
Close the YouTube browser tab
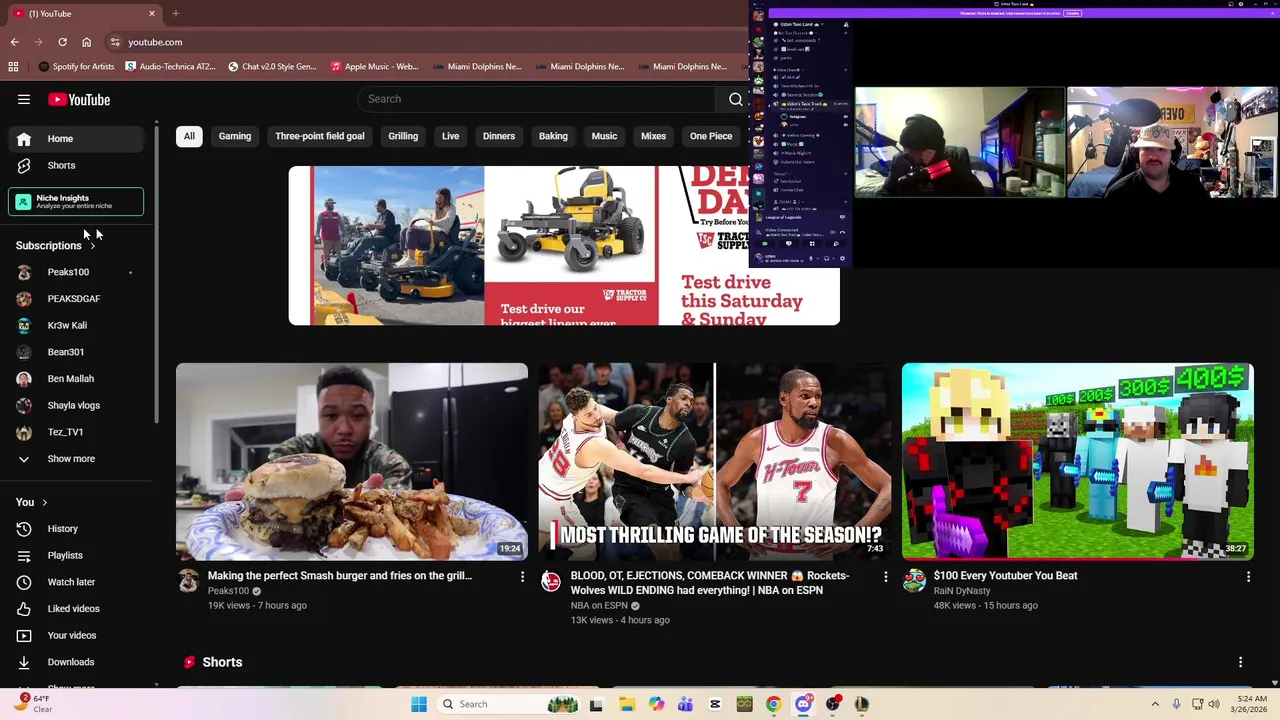[x=152, y=13]
